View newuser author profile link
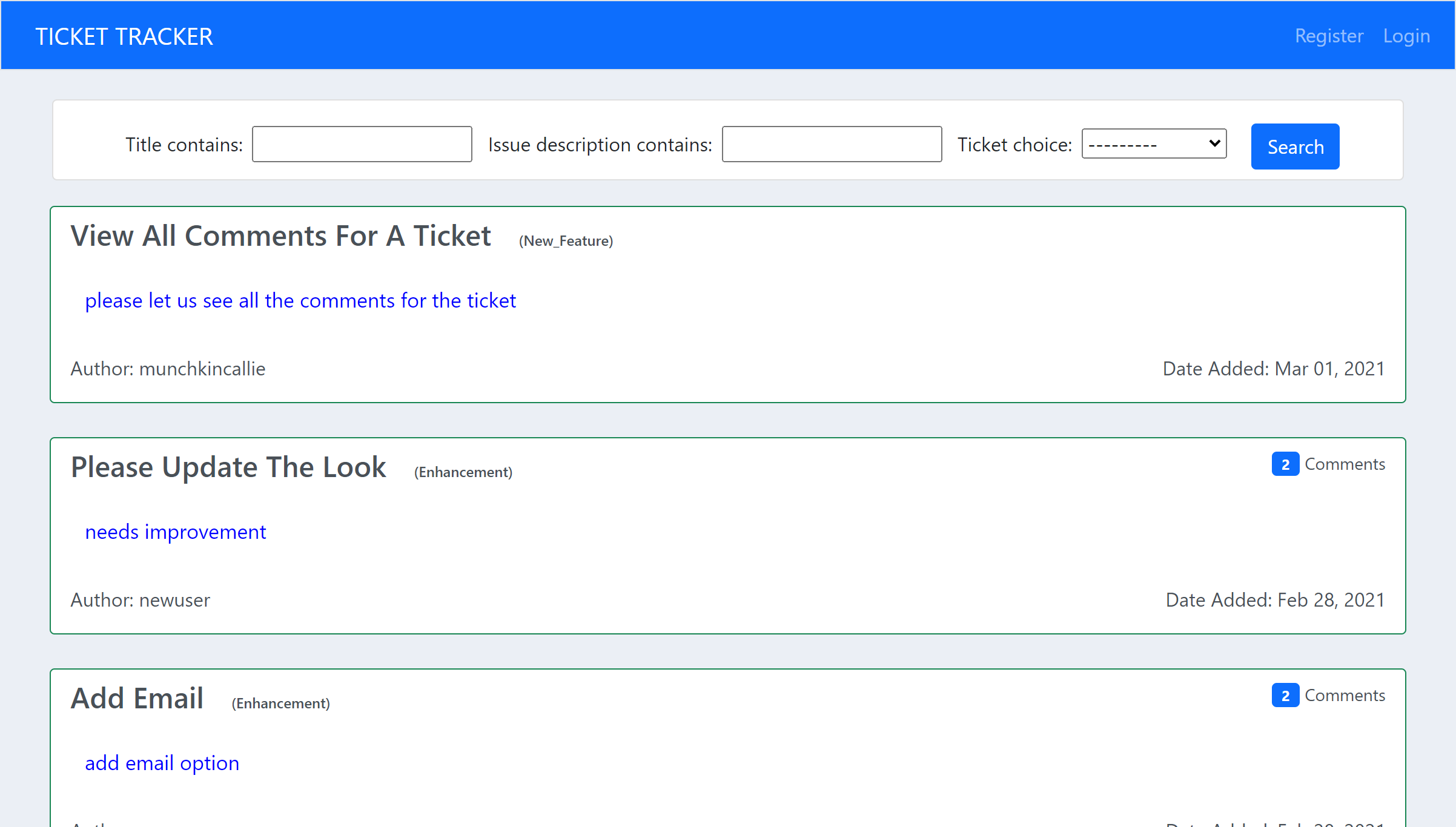The image size is (1456, 827). click(x=175, y=599)
